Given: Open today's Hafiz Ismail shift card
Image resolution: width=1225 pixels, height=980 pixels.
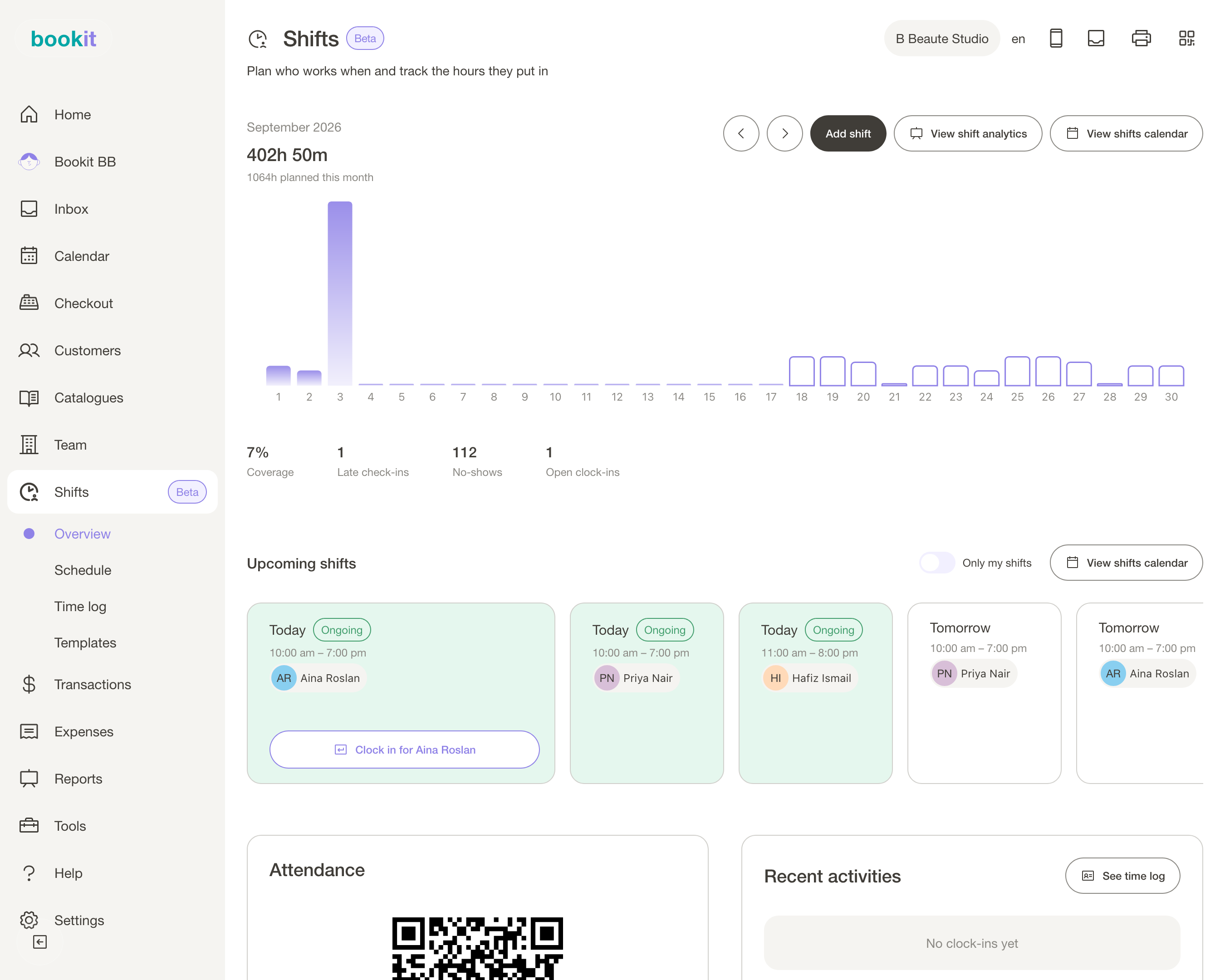Looking at the screenshot, I should (x=815, y=693).
